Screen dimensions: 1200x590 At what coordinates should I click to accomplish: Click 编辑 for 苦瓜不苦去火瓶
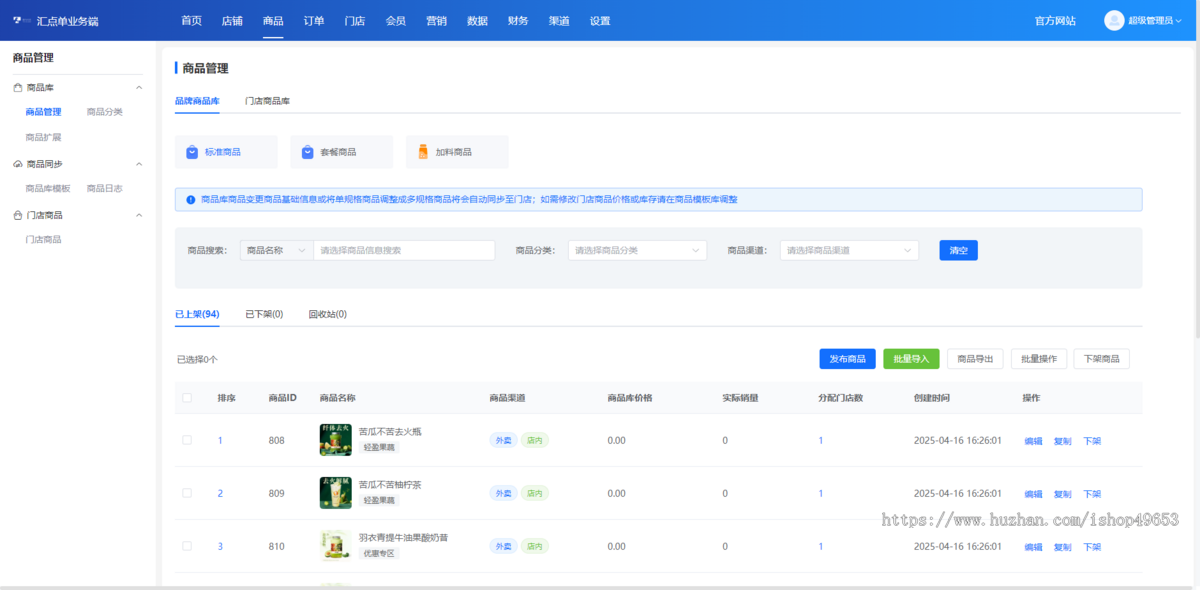[1033, 441]
